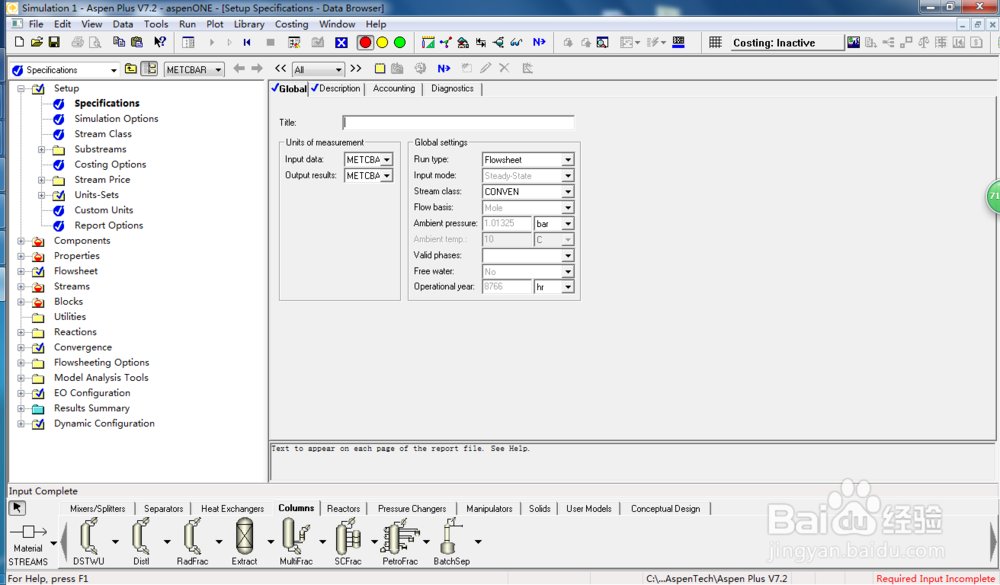Switch to the Accounting tab
Image resolution: width=1000 pixels, height=585 pixels.
tap(393, 89)
